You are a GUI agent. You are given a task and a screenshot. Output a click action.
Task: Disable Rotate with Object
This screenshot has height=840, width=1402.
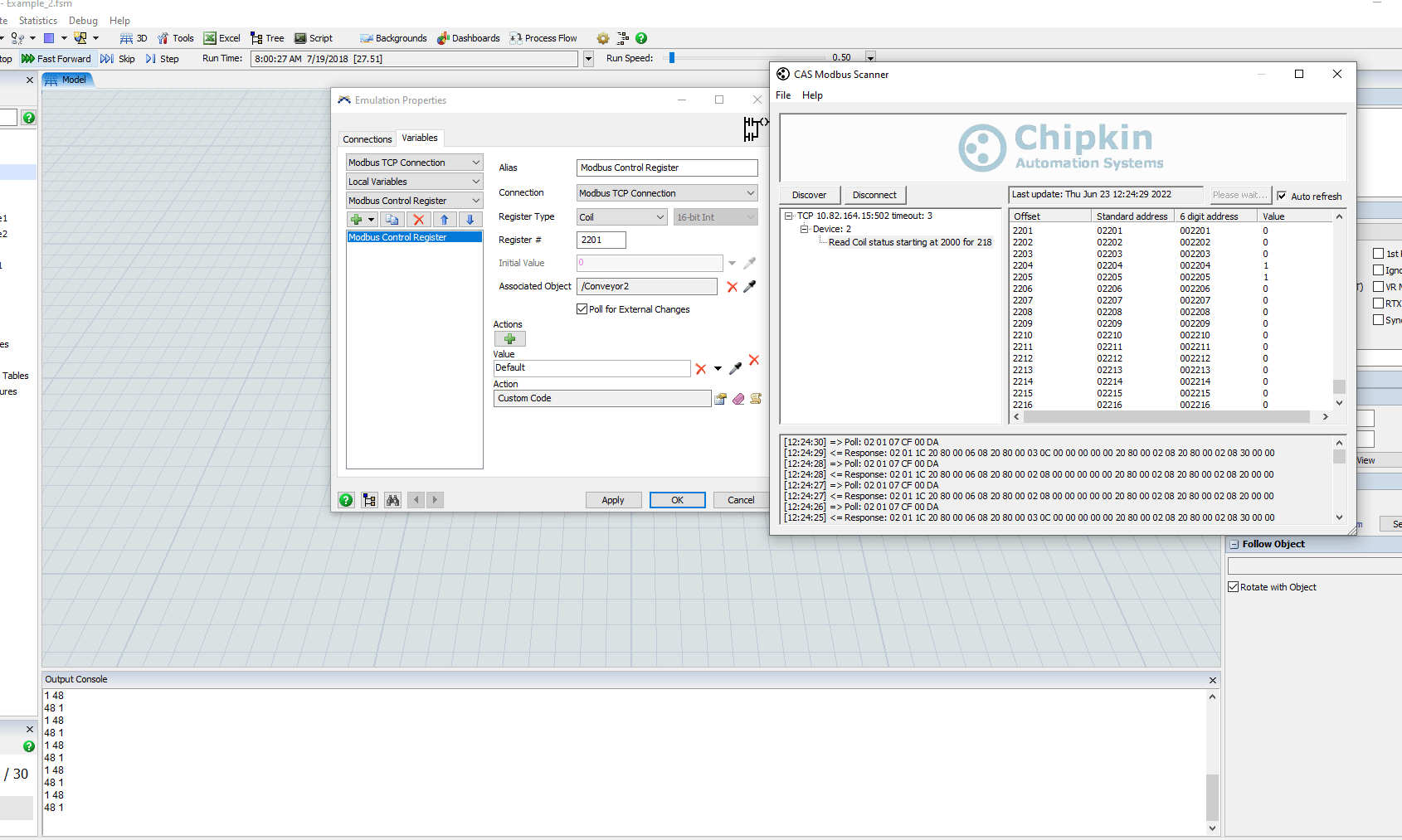[1234, 586]
